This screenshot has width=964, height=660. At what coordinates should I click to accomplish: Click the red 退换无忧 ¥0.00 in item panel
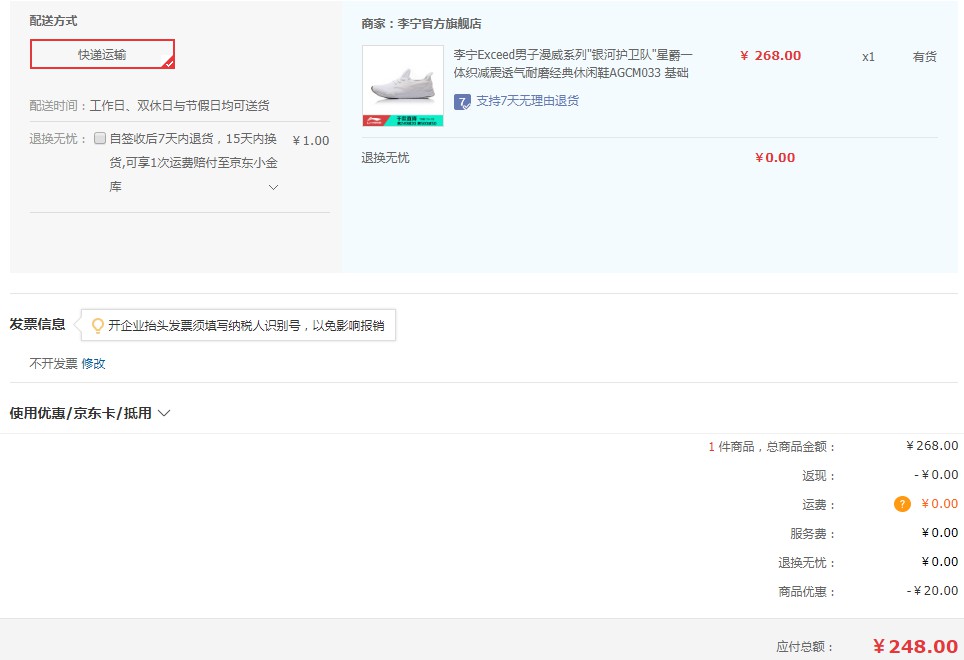pos(775,157)
